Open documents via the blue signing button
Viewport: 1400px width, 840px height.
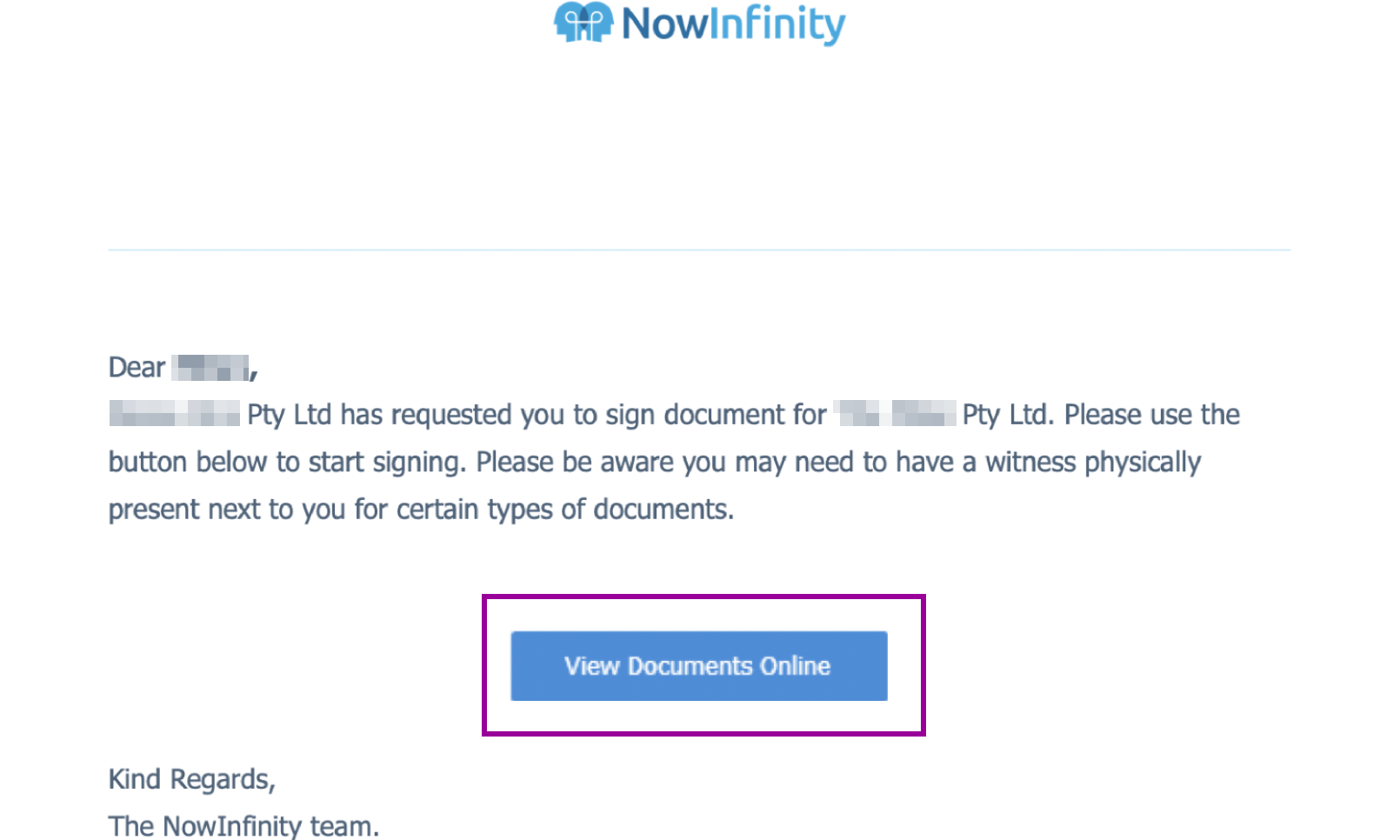(x=697, y=666)
